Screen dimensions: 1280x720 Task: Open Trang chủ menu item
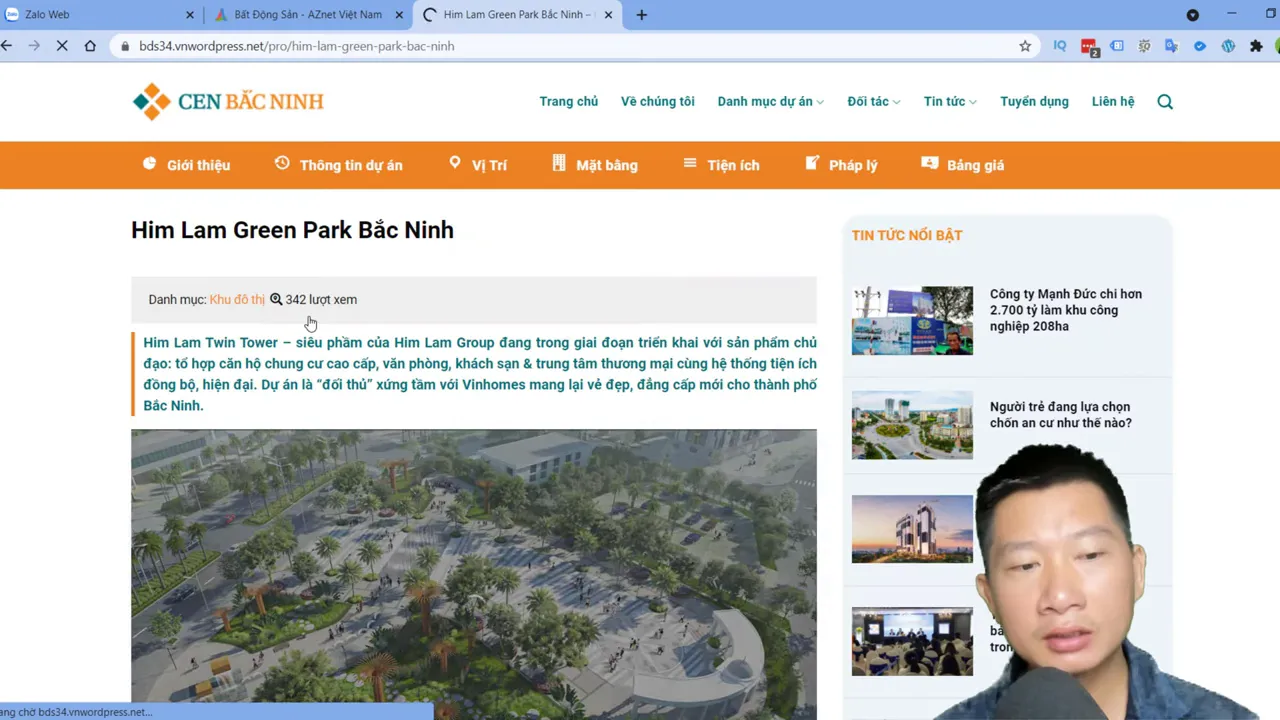[568, 101]
